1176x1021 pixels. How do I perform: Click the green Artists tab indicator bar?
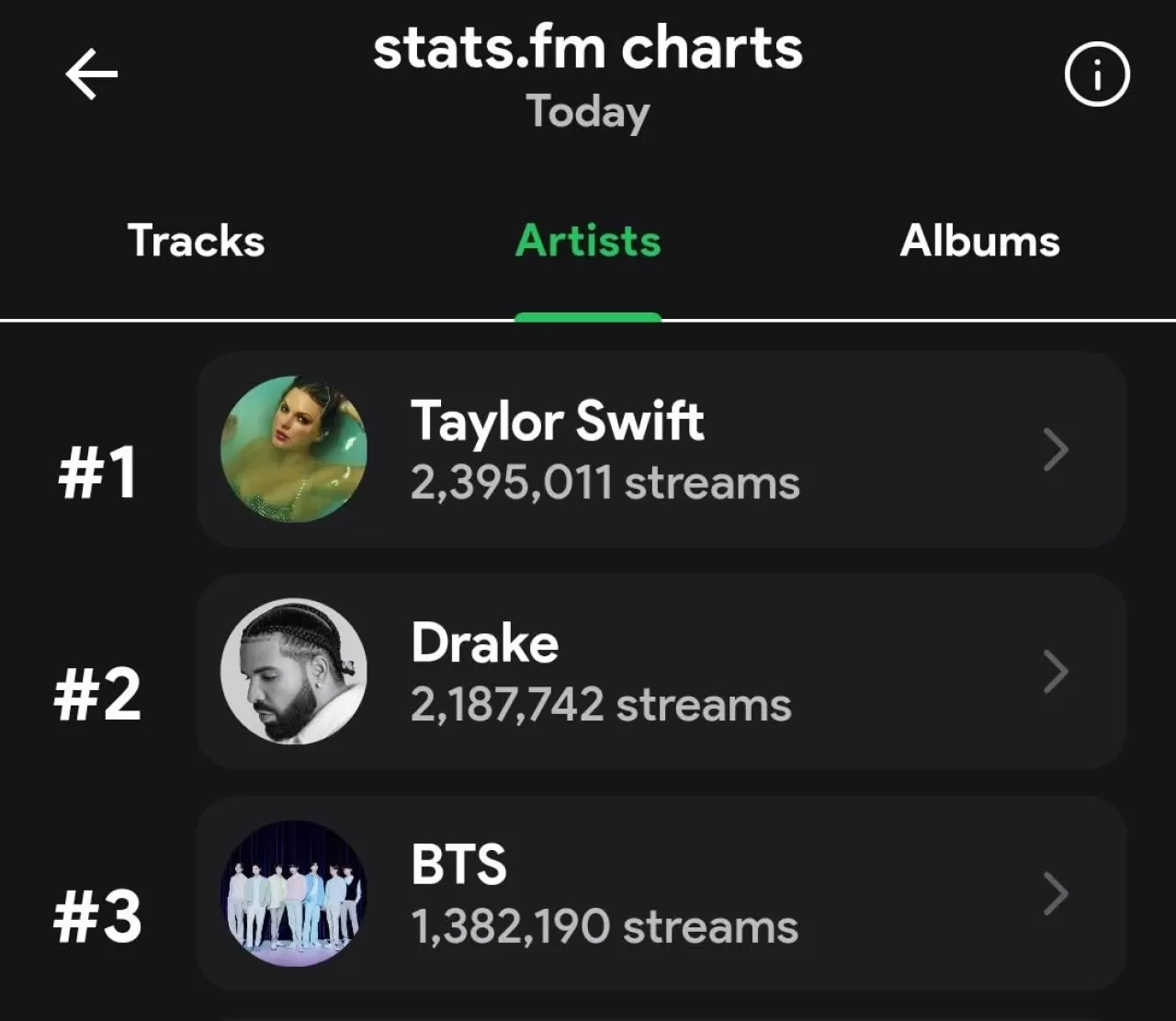click(x=588, y=316)
